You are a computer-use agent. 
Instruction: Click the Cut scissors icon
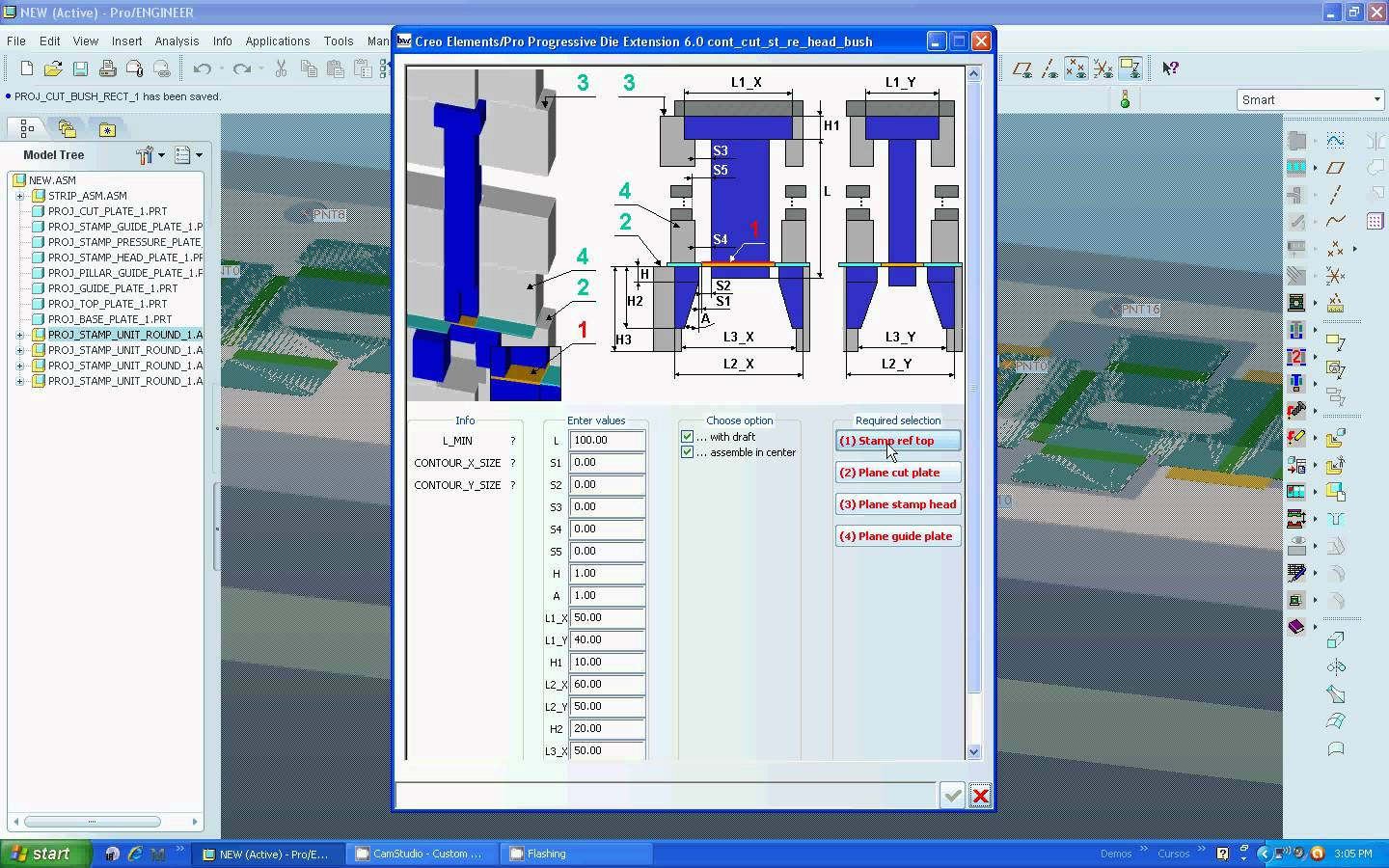(281, 68)
